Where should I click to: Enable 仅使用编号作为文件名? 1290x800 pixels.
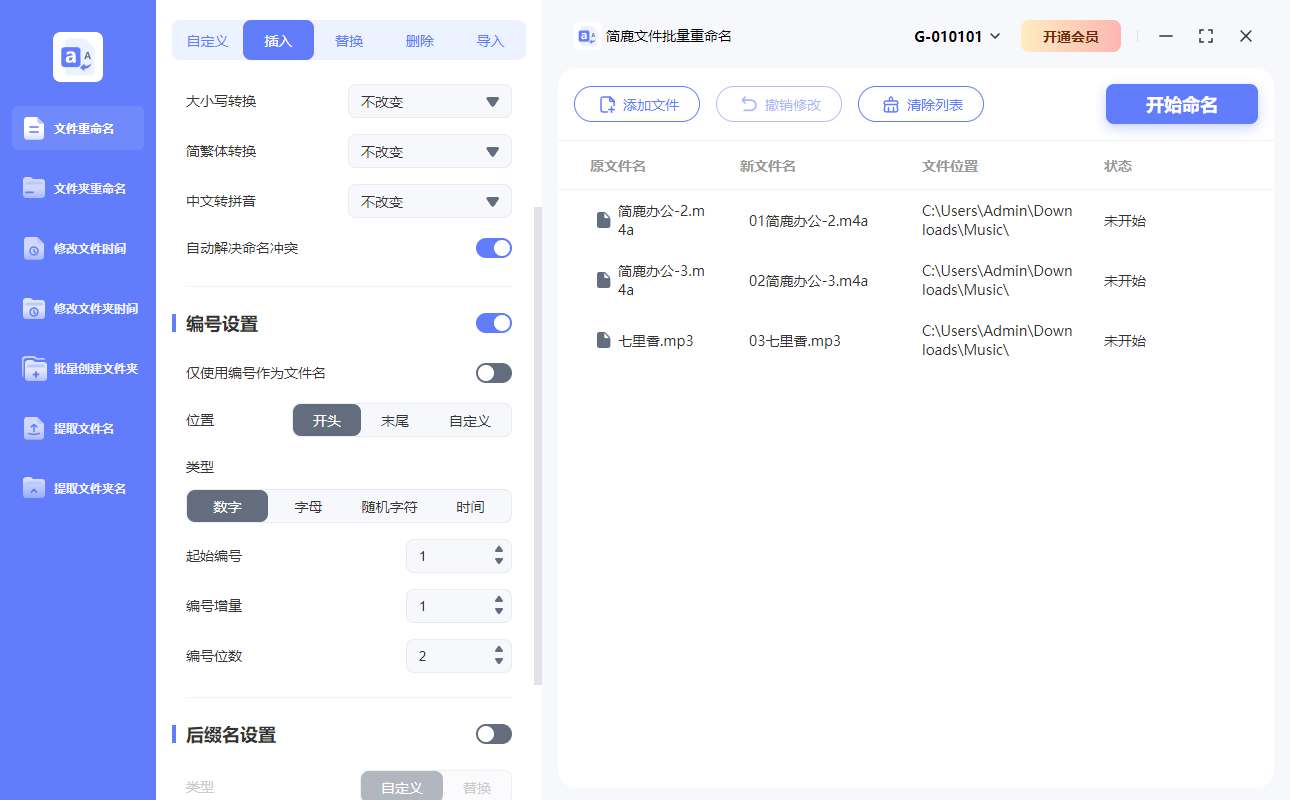click(493, 372)
